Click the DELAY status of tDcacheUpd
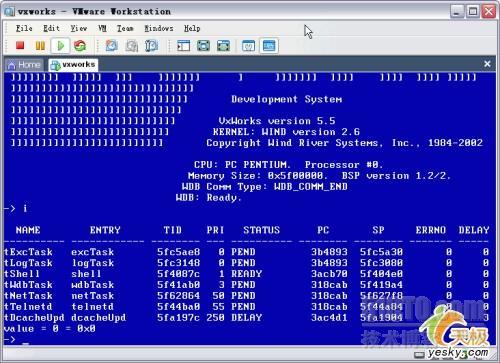 click(x=247, y=318)
